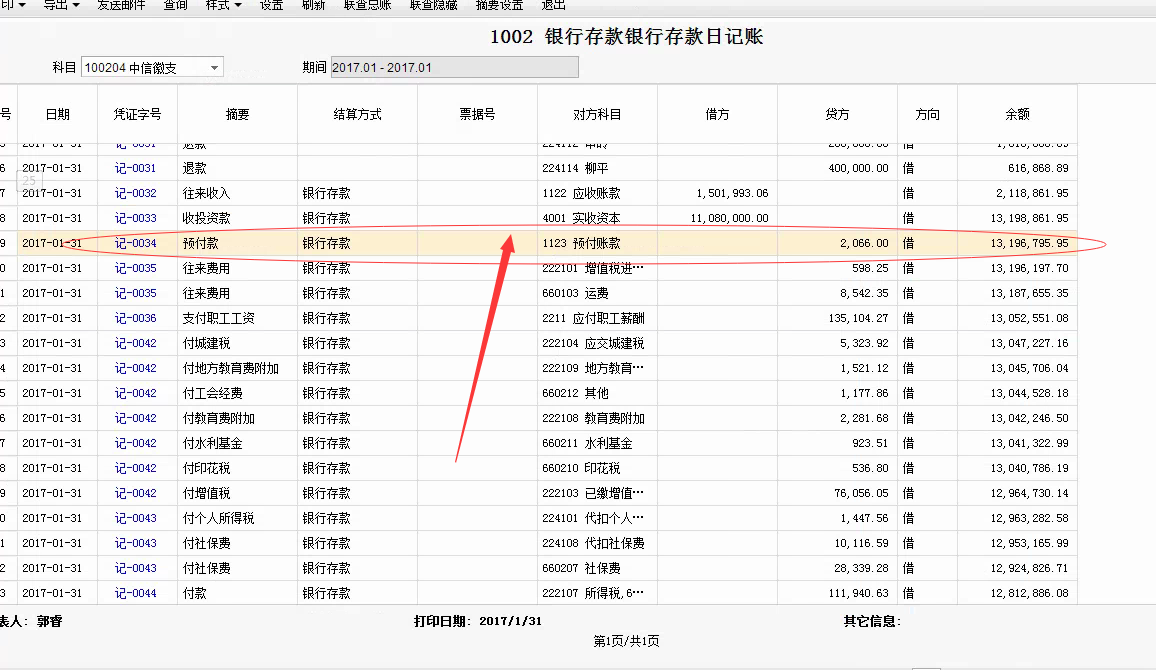Screen dimensions: 1156x670
Task: Open voucher 记-0042 in the 付城建税 row
Action: (136, 343)
